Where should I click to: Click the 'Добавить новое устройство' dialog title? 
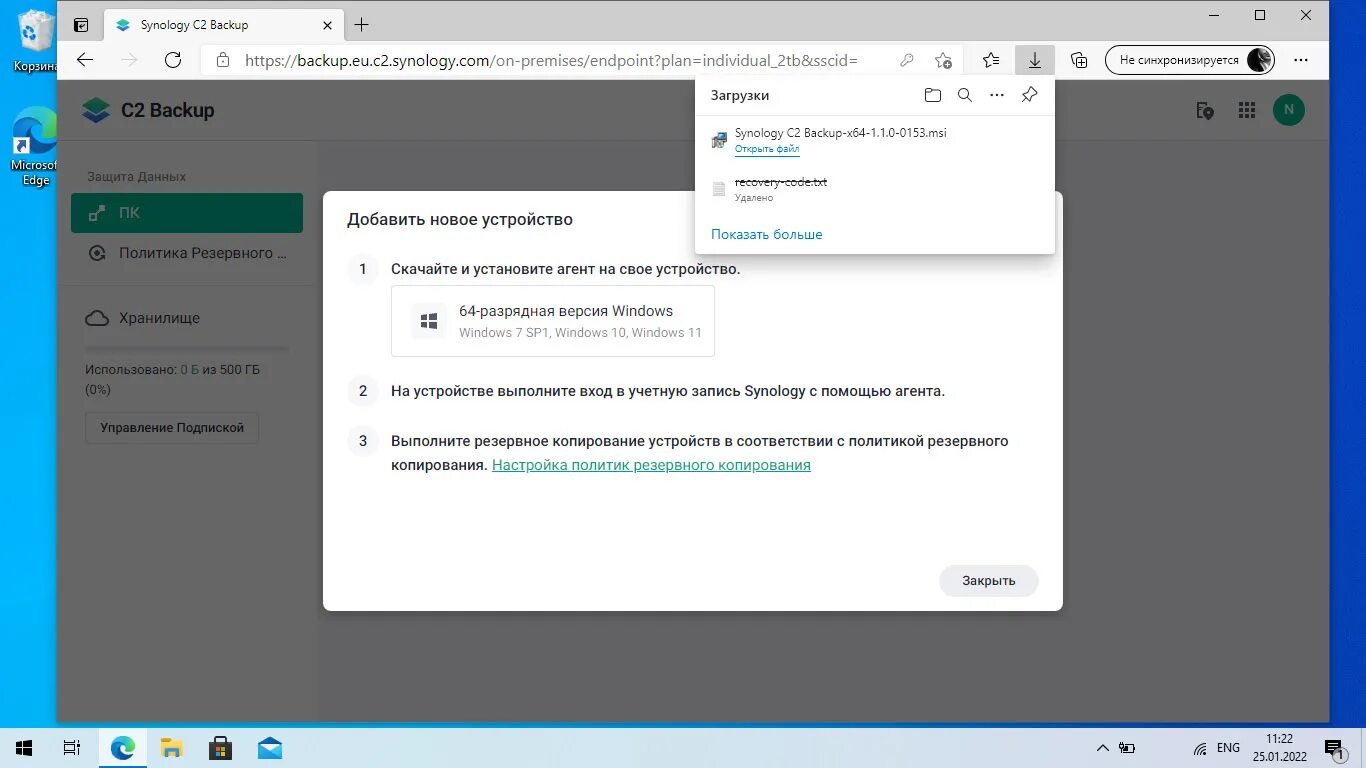pos(460,220)
